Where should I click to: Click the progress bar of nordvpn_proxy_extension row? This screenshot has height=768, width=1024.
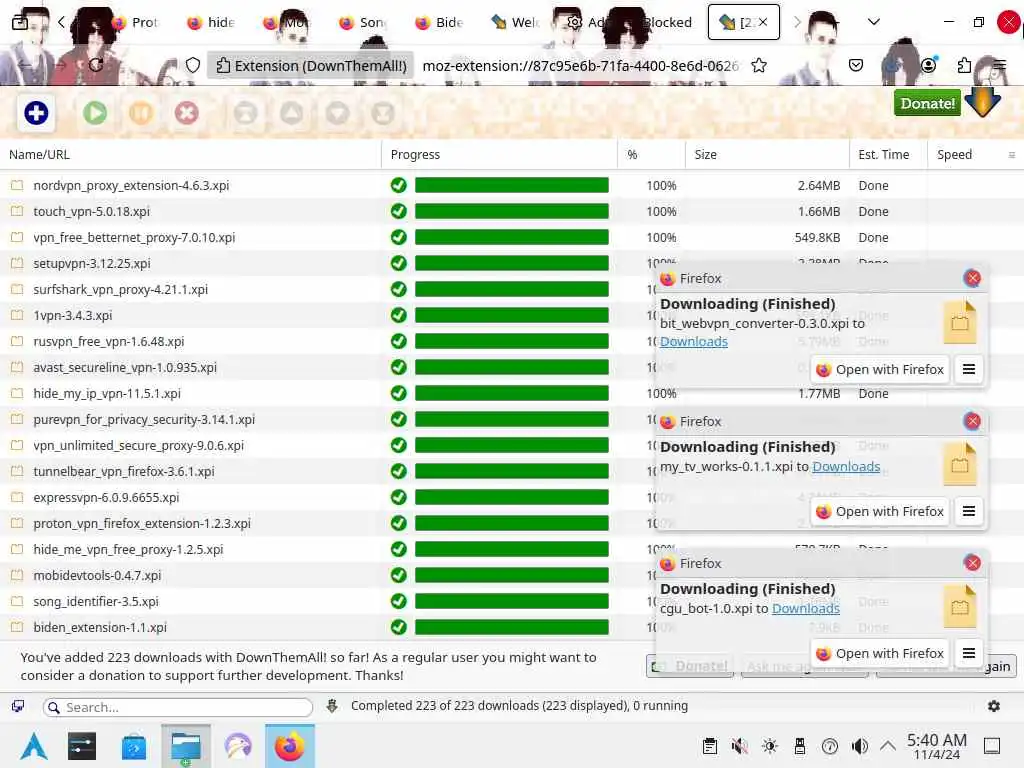[x=511, y=185]
